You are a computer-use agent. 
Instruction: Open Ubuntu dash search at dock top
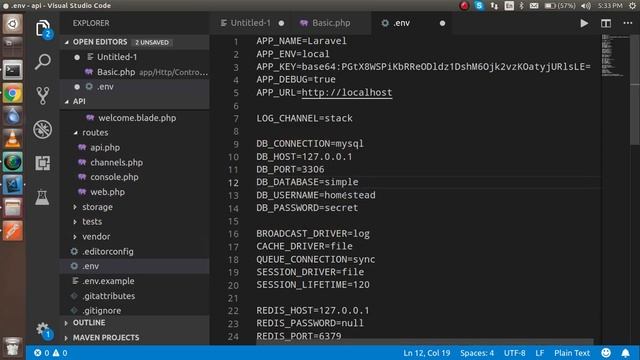pos(13,24)
